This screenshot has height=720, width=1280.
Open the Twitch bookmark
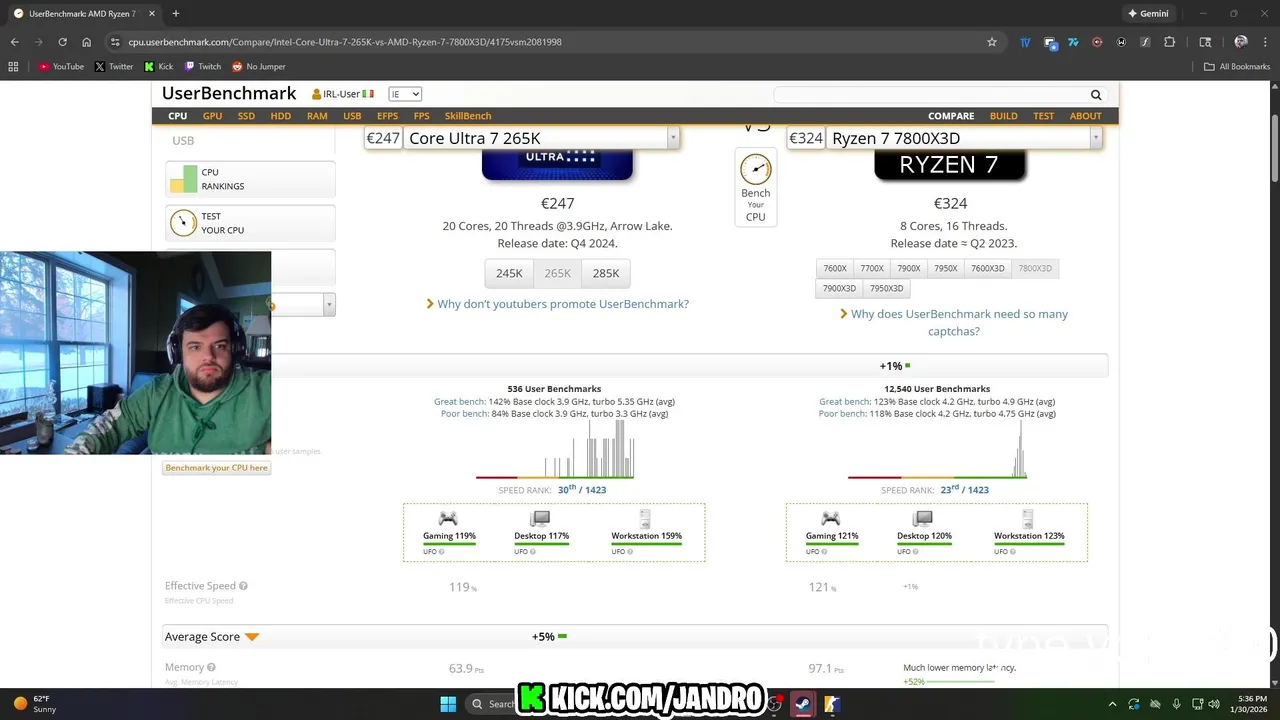(203, 67)
